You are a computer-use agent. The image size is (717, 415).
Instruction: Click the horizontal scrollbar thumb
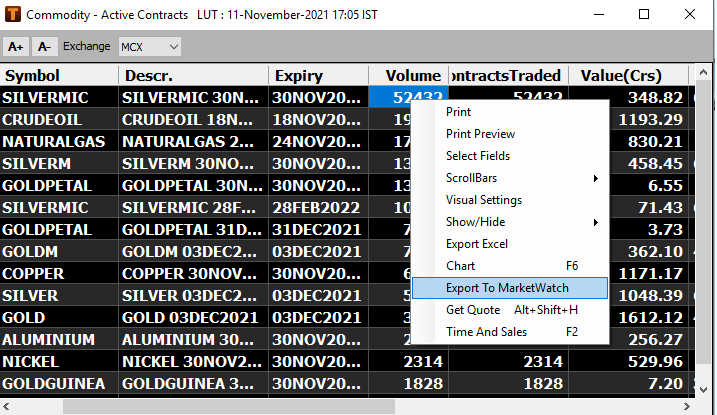pos(330,406)
